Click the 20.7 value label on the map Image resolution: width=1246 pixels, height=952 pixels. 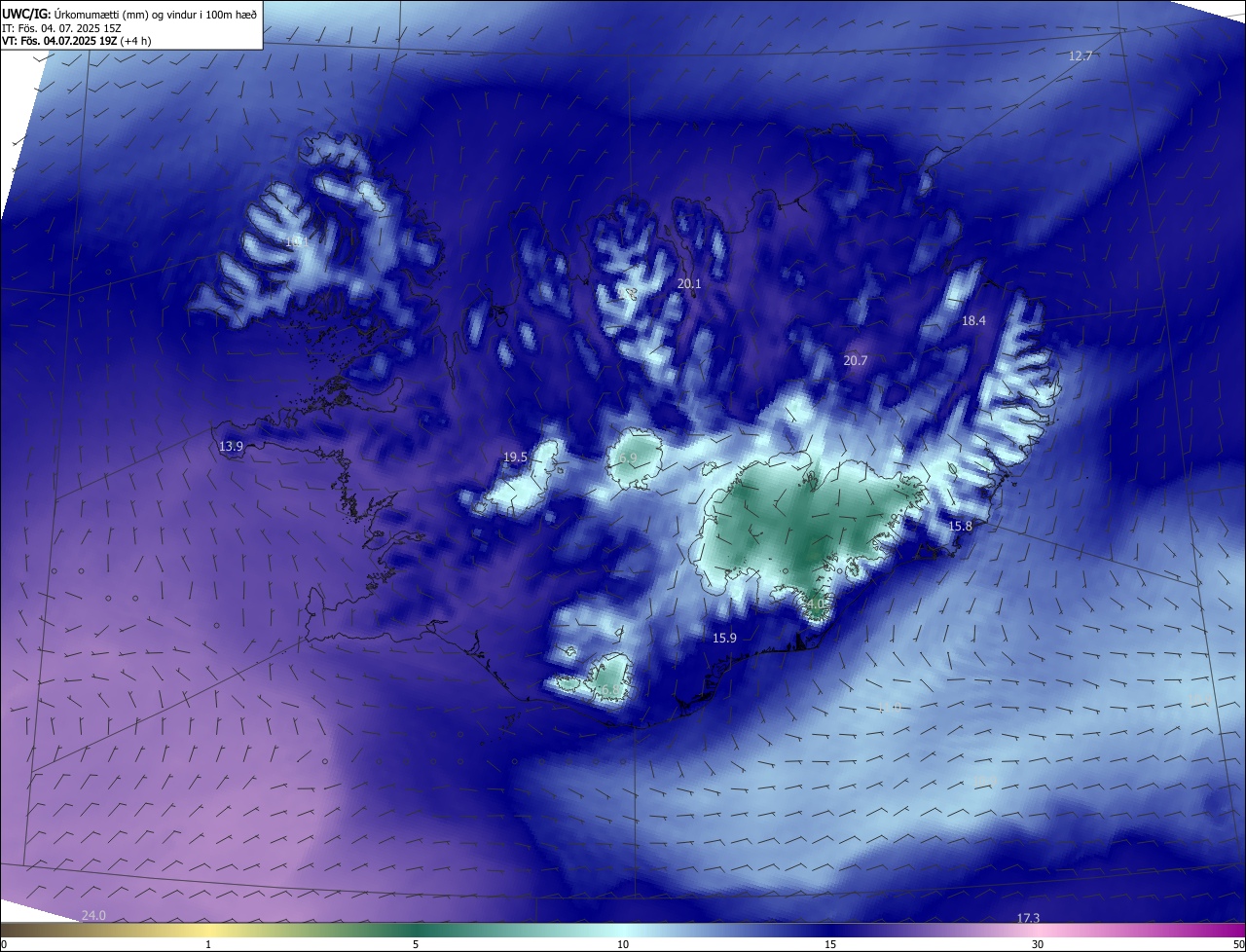855,360
